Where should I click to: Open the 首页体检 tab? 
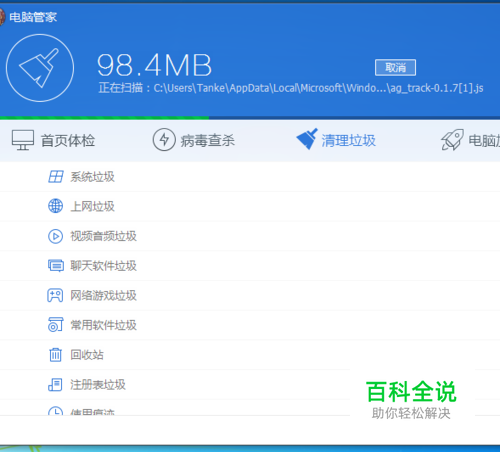[53, 140]
